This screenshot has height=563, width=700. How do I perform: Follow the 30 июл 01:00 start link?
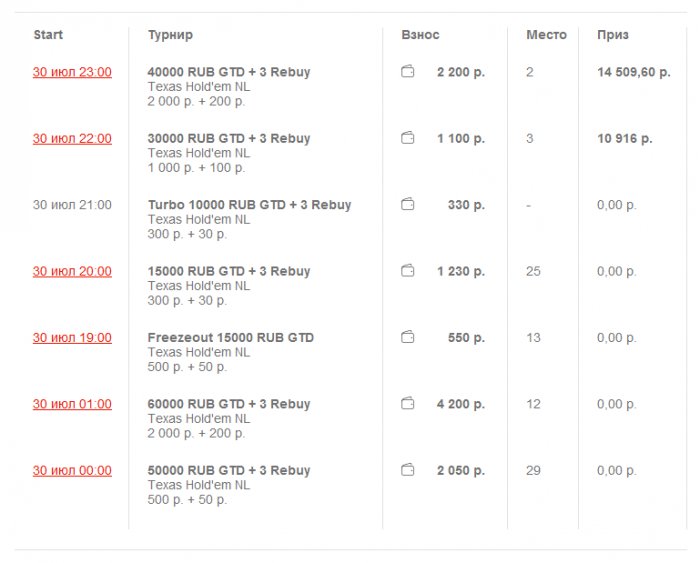(x=72, y=404)
